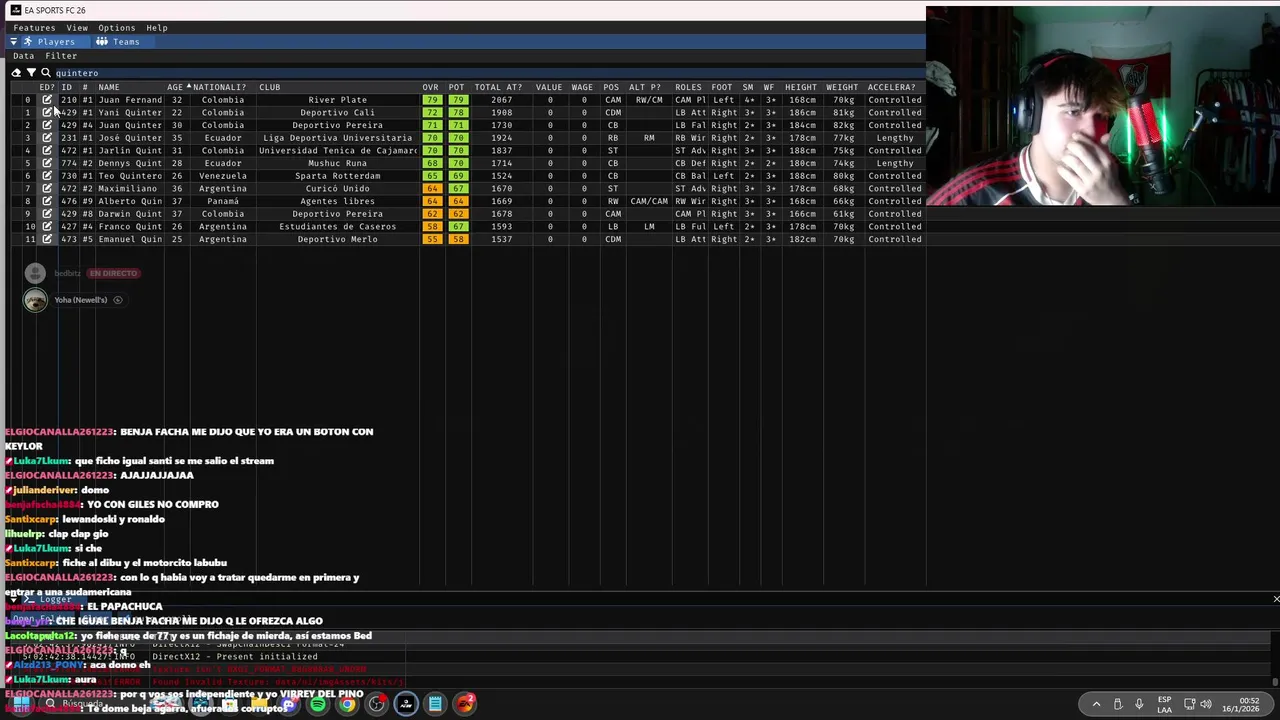Open the Data menu
This screenshot has width=1280, height=720.
pyautogui.click(x=23, y=56)
